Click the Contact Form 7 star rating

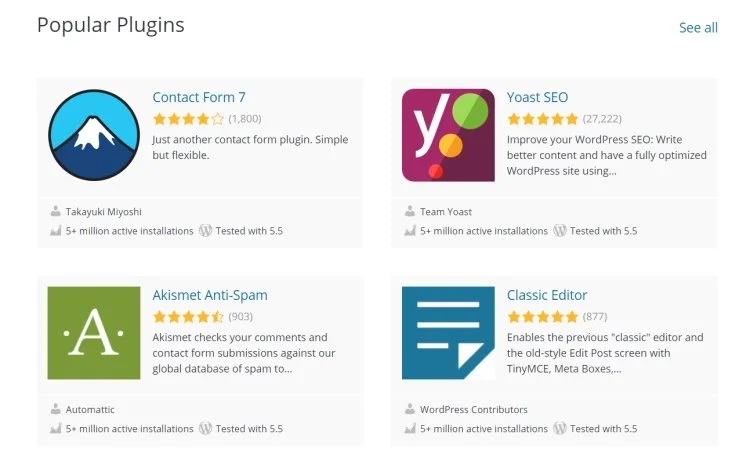click(188, 118)
